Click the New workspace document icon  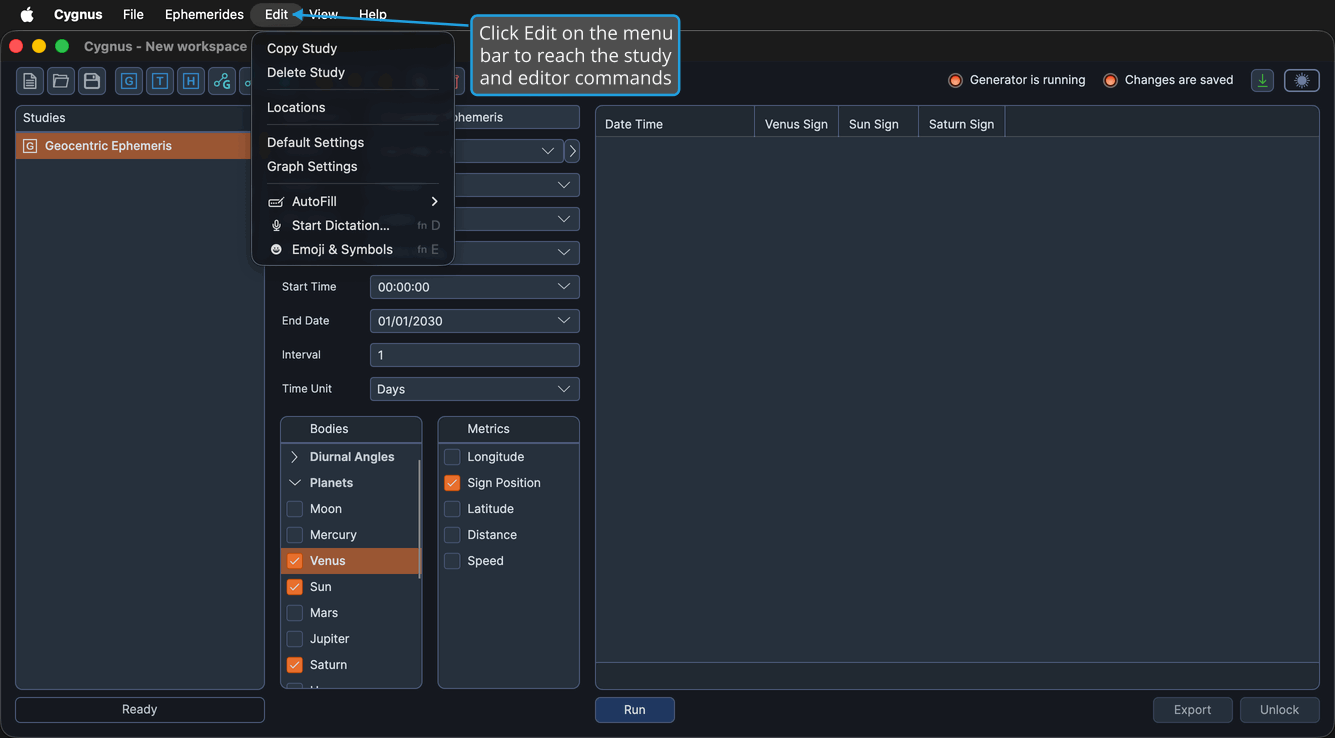pos(30,81)
